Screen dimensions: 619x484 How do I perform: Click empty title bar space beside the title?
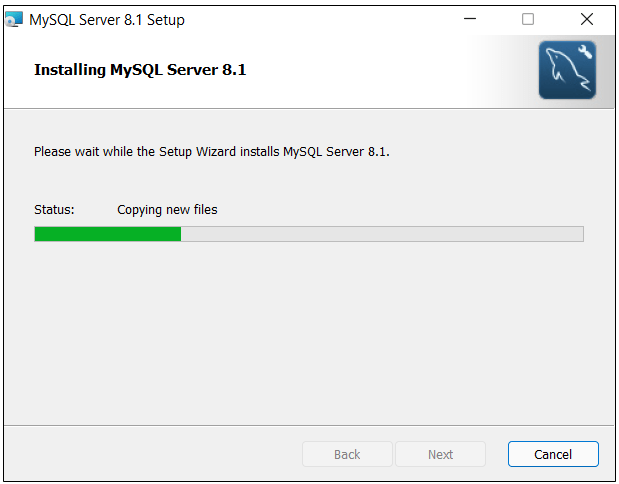pos(320,19)
